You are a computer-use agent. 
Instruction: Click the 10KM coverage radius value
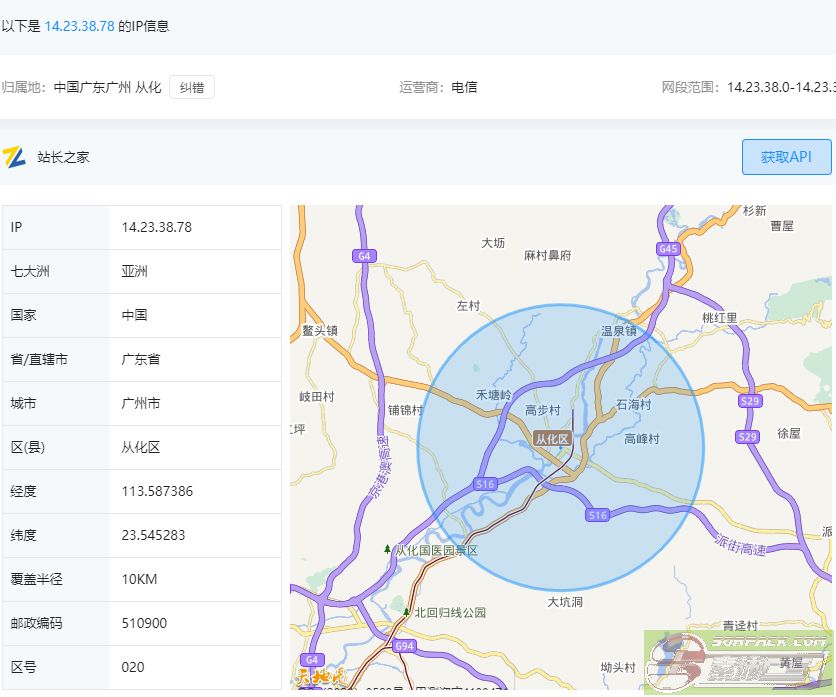pyautogui.click(x=139, y=579)
